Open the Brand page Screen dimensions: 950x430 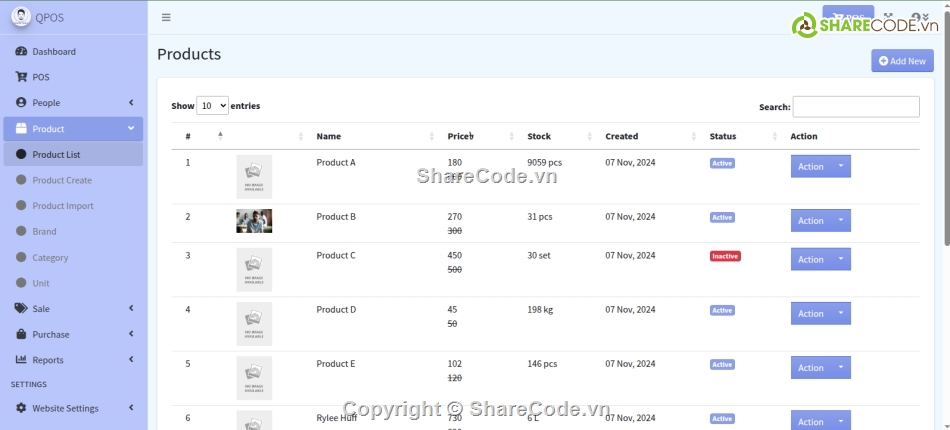coord(73,231)
